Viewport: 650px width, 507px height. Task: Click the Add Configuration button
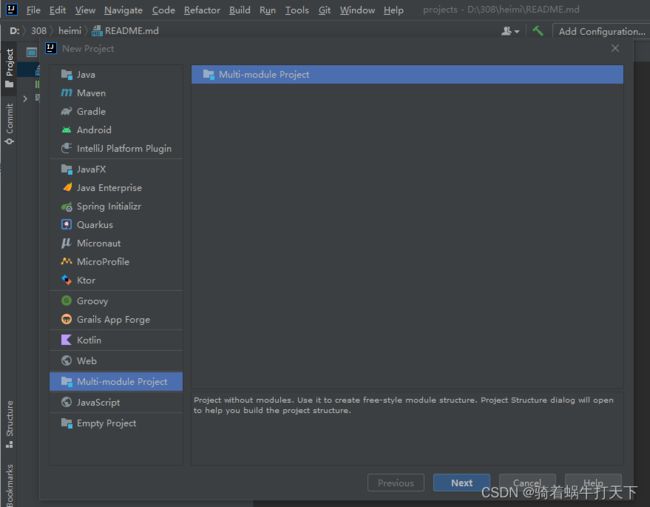click(601, 31)
